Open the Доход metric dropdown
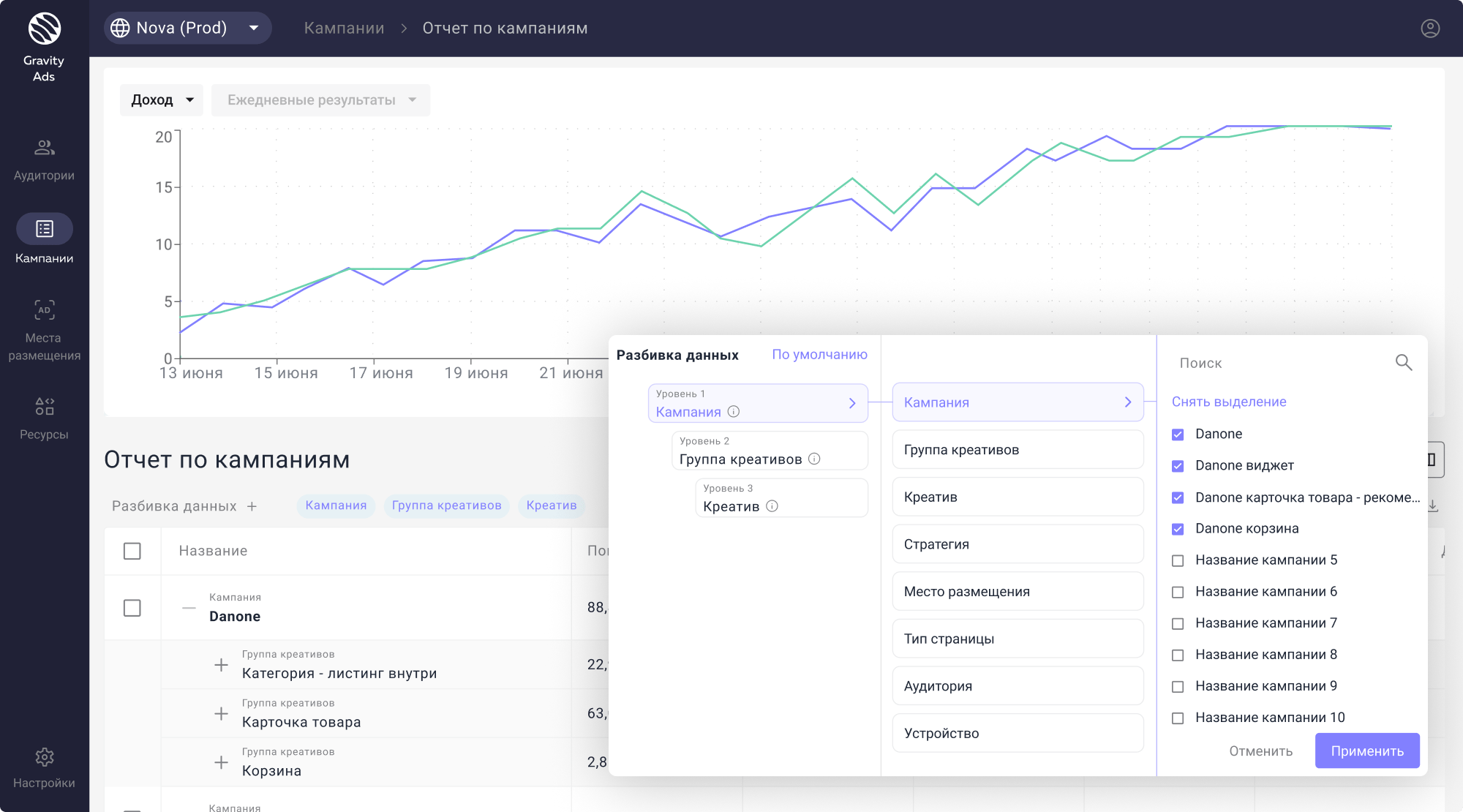The height and width of the screenshot is (812, 1463). pos(162,100)
